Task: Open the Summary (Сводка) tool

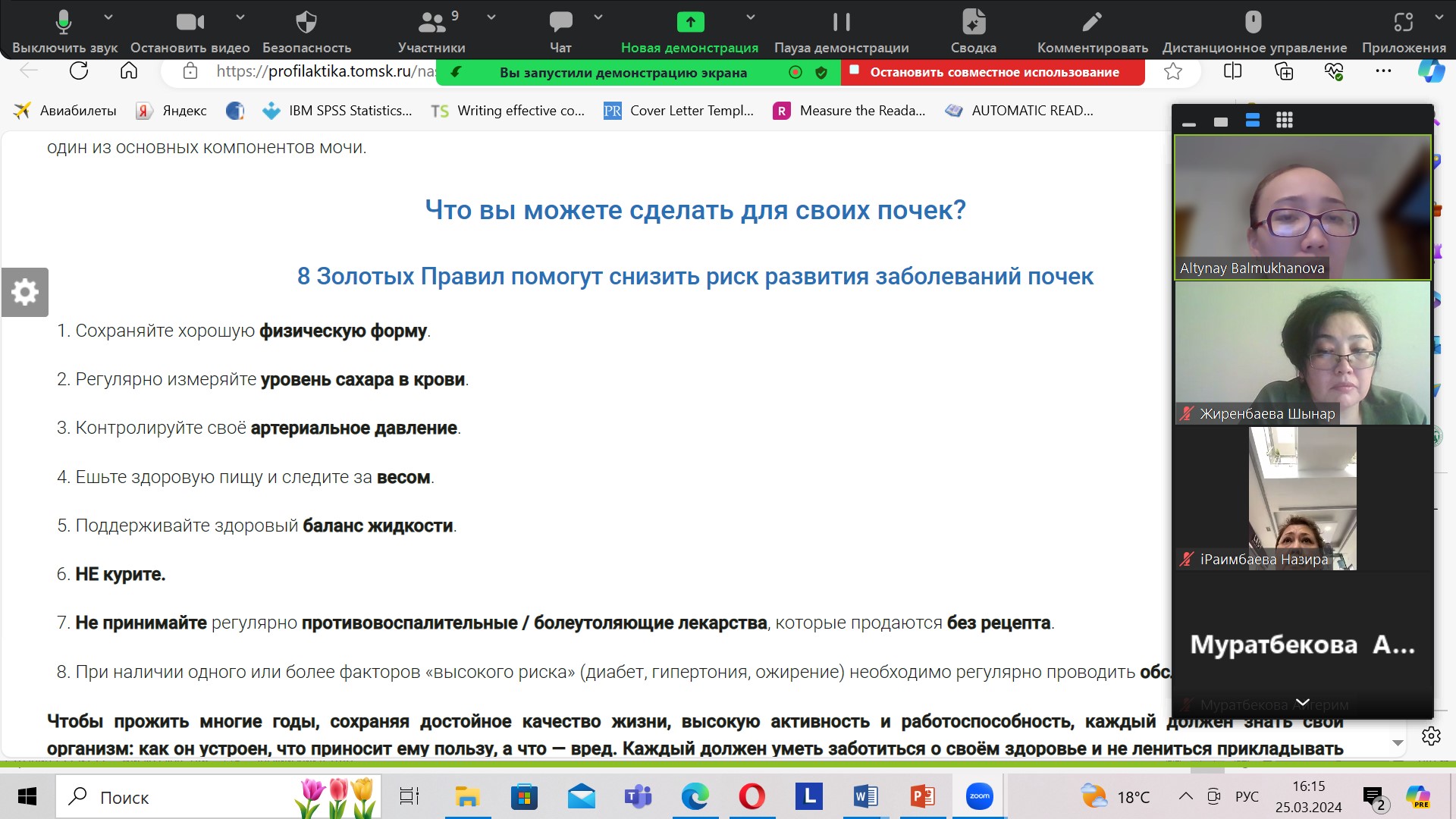Action: pos(974,30)
